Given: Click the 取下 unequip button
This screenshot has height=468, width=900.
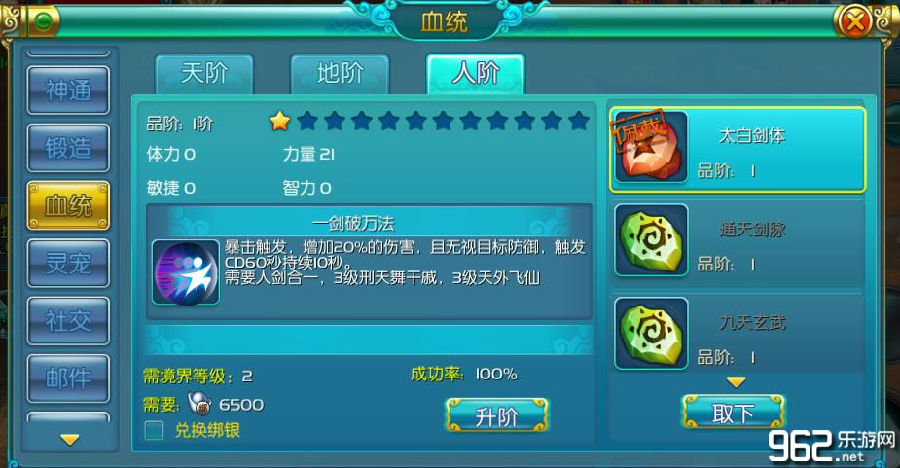Looking at the screenshot, I should point(733,412).
